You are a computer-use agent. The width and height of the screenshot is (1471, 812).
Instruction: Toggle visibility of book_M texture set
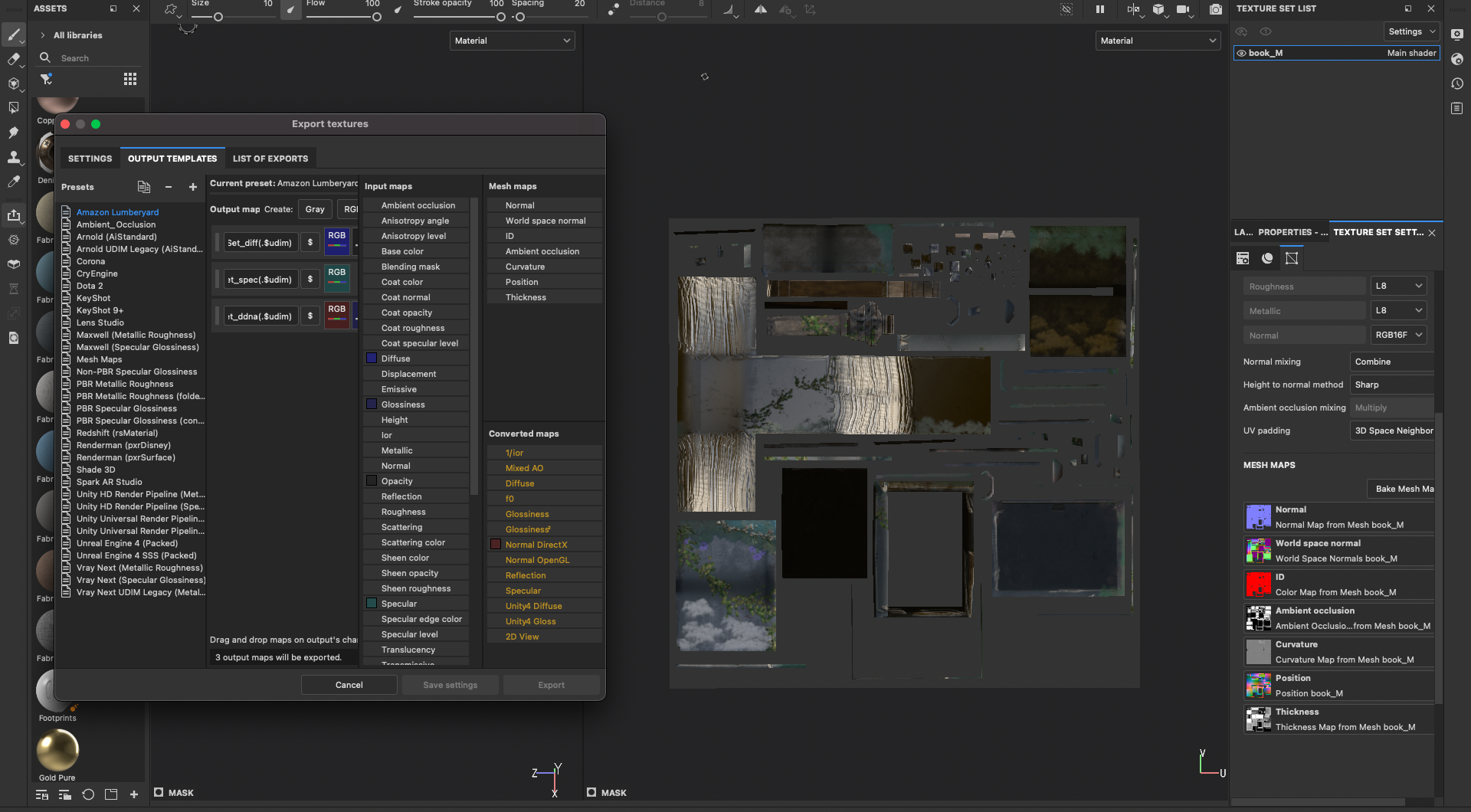pyautogui.click(x=1241, y=53)
